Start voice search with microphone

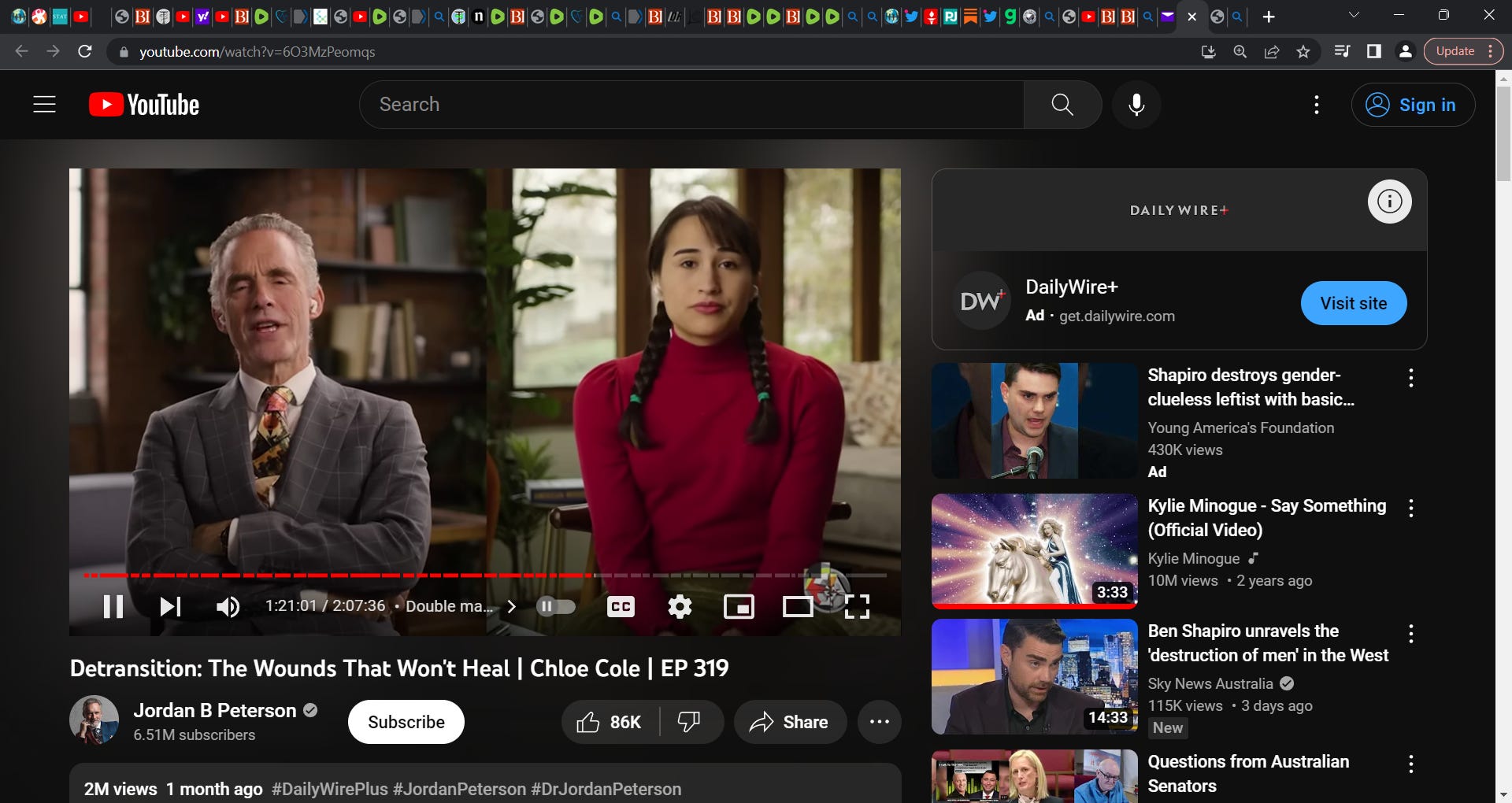pos(1136,105)
